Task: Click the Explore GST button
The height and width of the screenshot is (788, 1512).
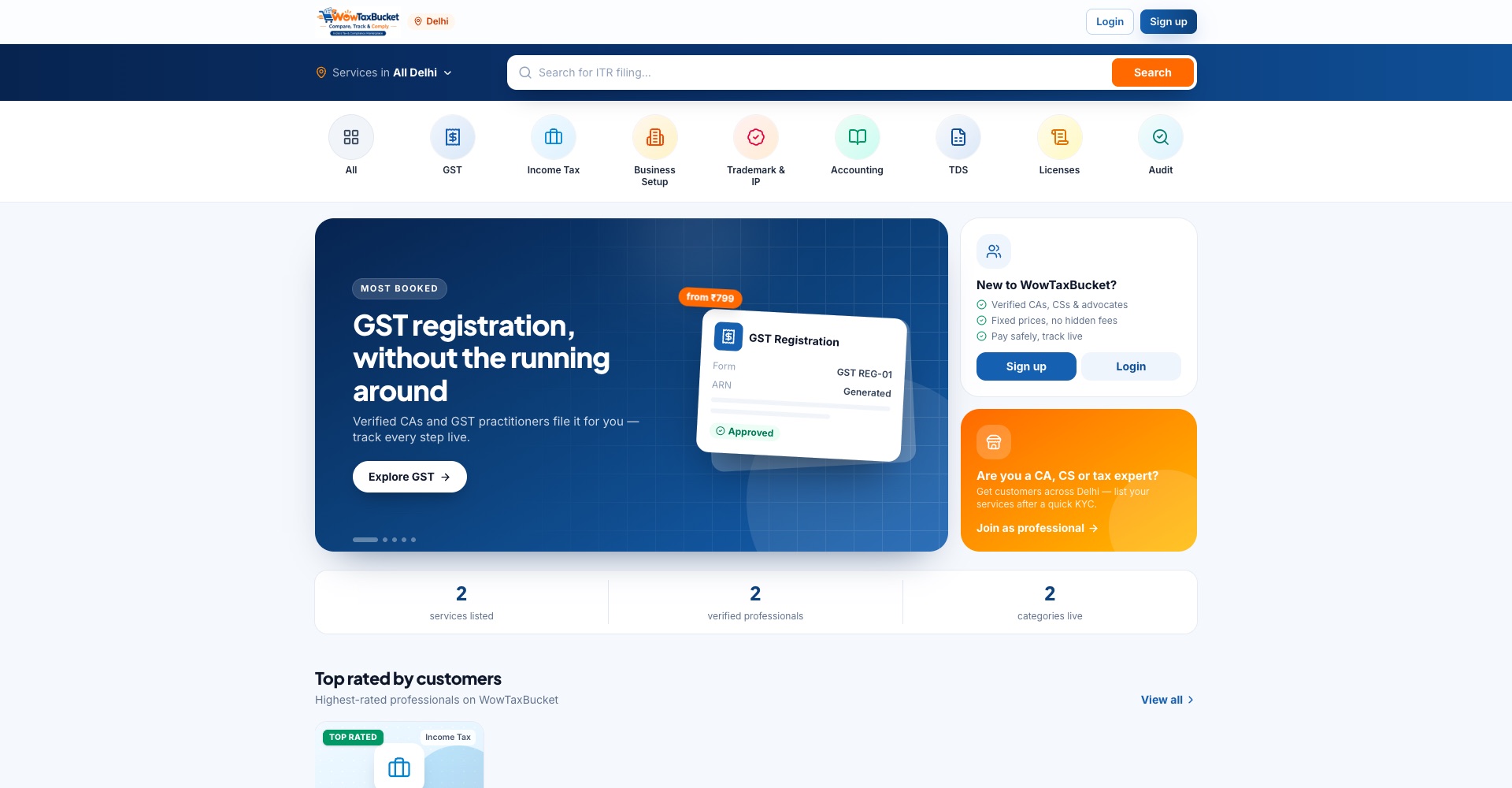Action: (x=409, y=477)
